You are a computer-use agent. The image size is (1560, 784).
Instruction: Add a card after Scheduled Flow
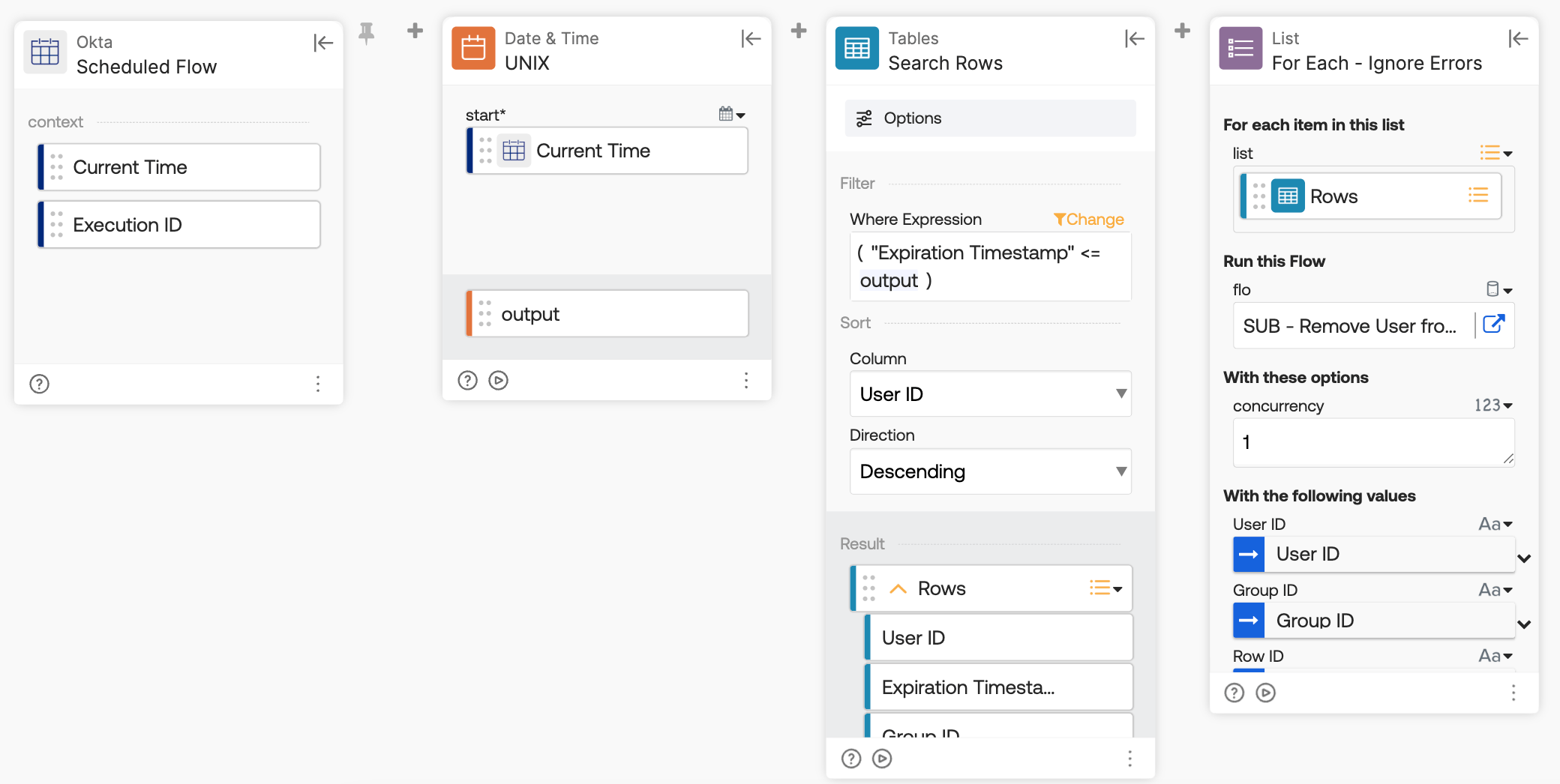(x=415, y=31)
